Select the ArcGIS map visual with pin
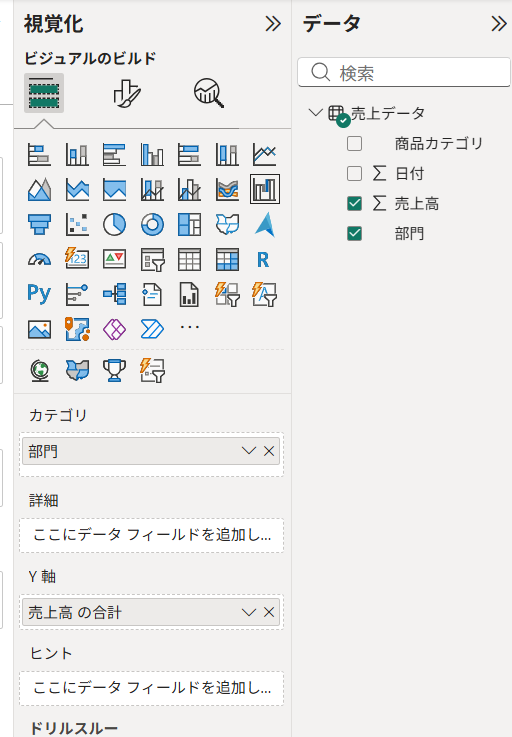512x737 pixels. tap(77, 329)
